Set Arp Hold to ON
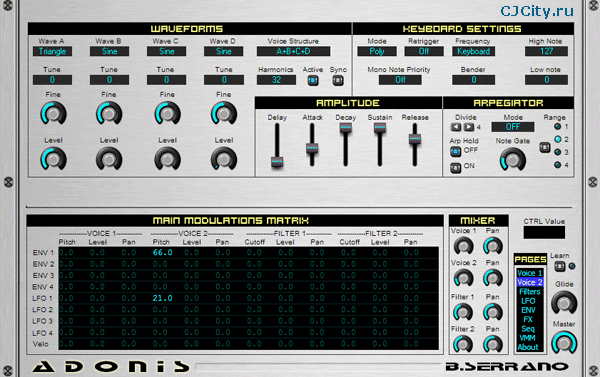The height and width of the screenshot is (377, 600). tap(455, 168)
